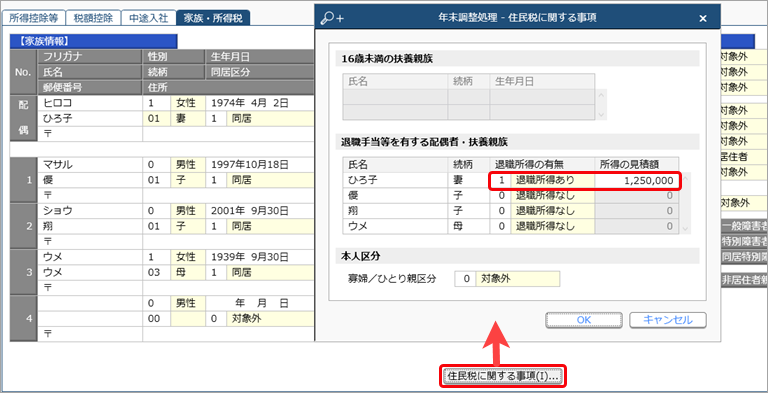Click birth date 1974年 4月 2日

[x=260, y=103]
